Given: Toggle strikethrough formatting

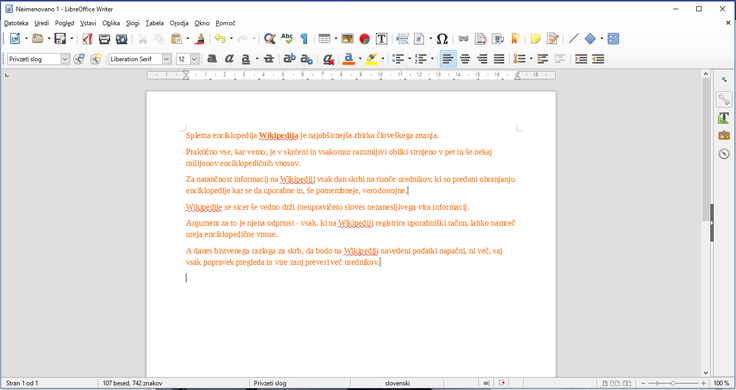Looking at the screenshot, I should click(x=269, y=59).
